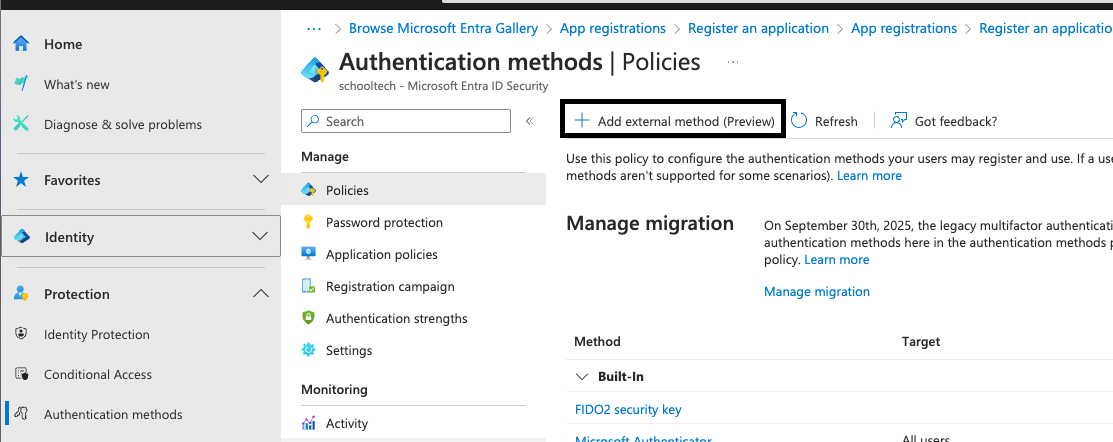Screen dimensions: 1113x442
Task: Click Manage migration link
Action: pyautogui.click(x=816, y=291)
